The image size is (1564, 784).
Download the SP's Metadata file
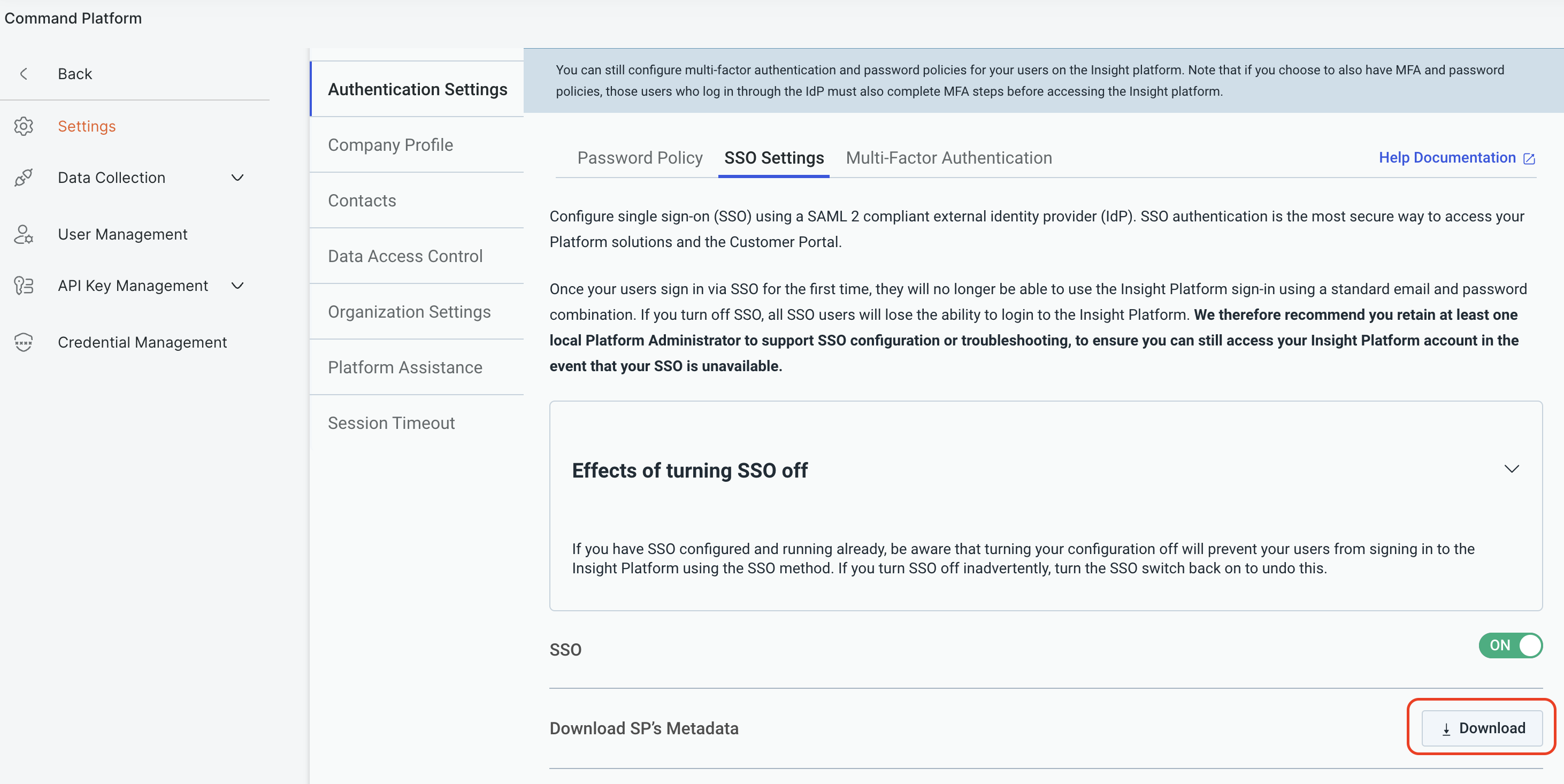[1482, 728]
